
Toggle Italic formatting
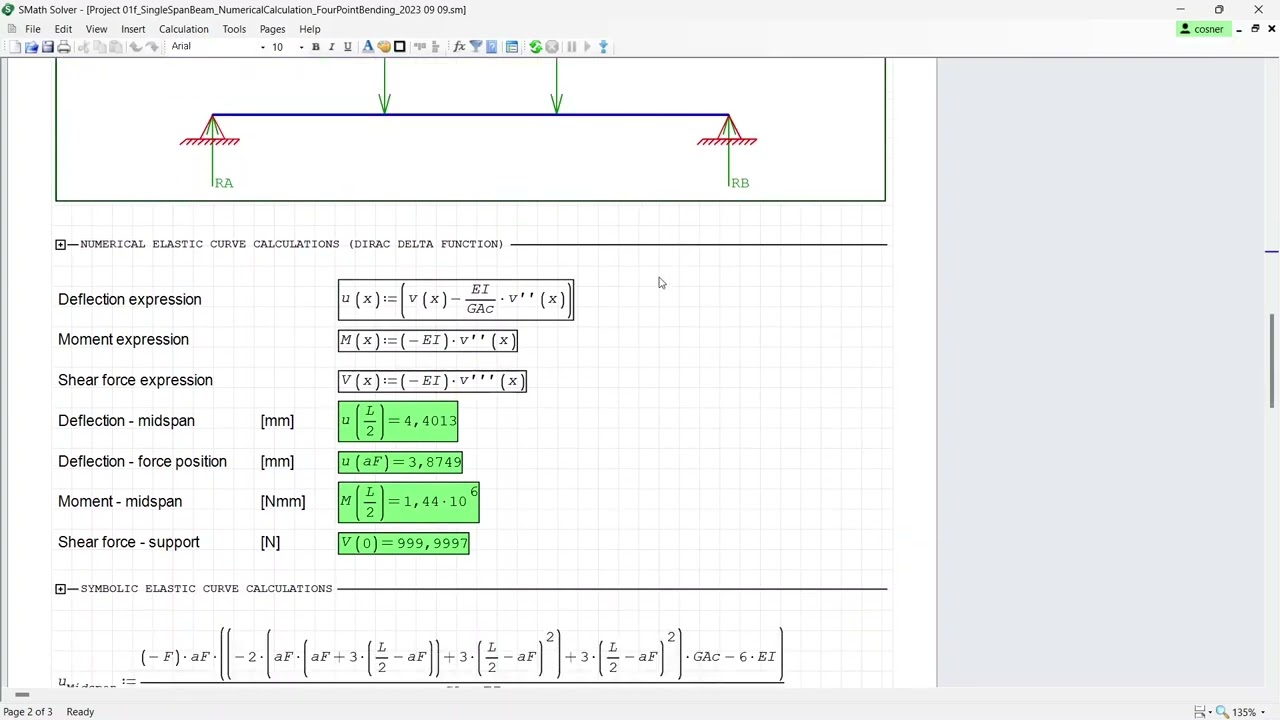pyautogui.click(x=331, y=47)
